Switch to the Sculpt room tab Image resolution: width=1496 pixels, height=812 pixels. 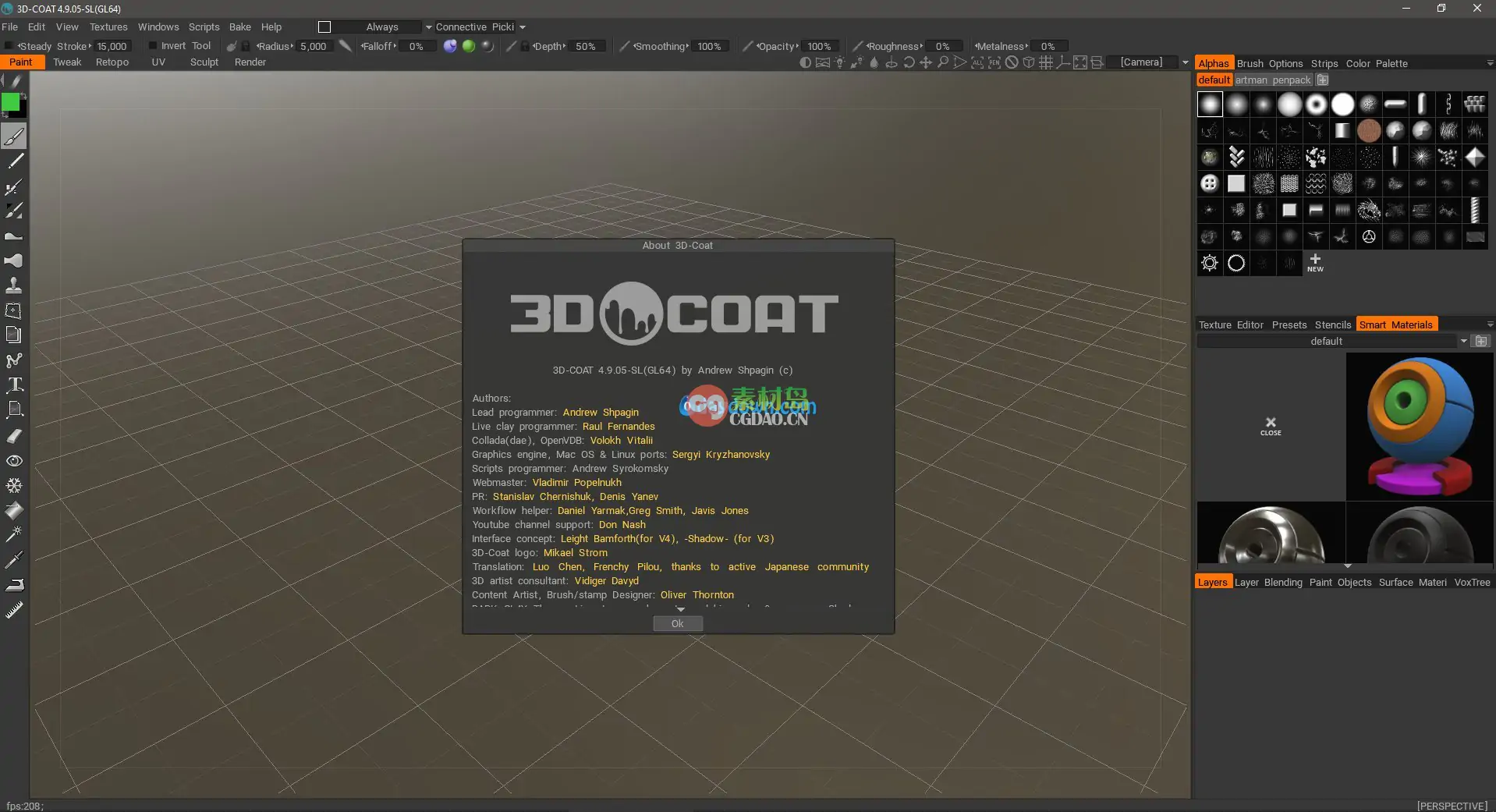(204, 62)
